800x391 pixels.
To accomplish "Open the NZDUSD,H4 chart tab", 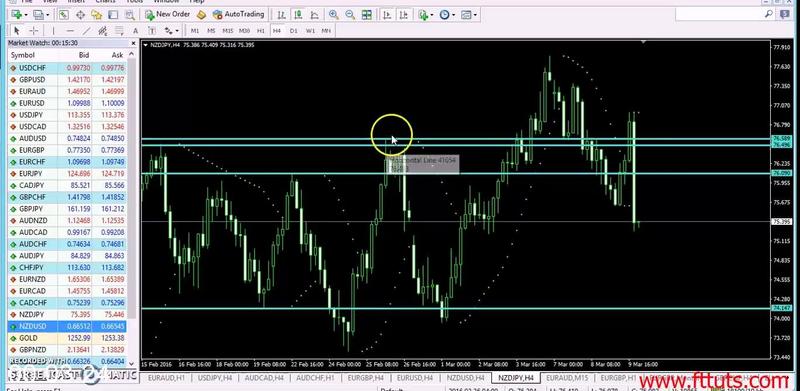I will pos(465,378).
